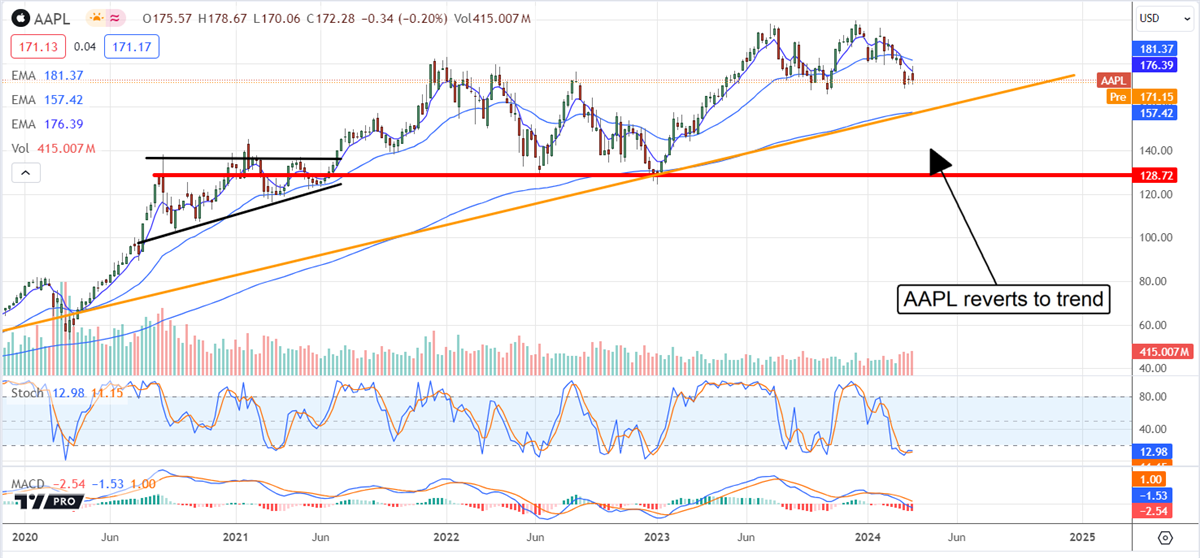This screenshot has height=558, width=1200.
Task: Click the Apple logo next to AAPL
Action: [20, 19]
